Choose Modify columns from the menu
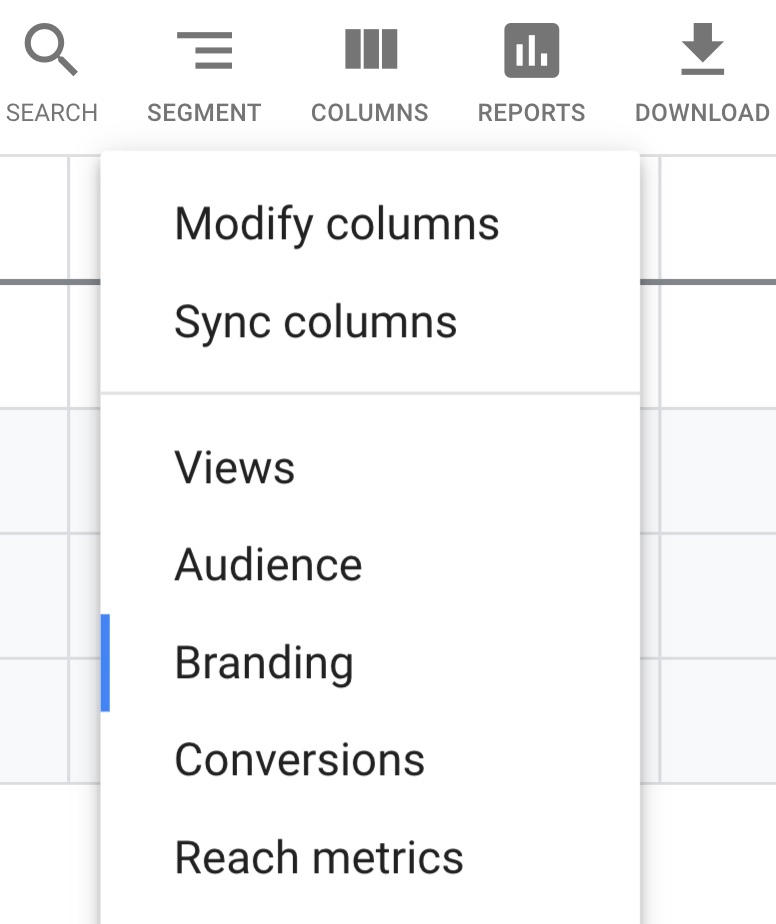This screenshot has width=776, height=924. 337,224
